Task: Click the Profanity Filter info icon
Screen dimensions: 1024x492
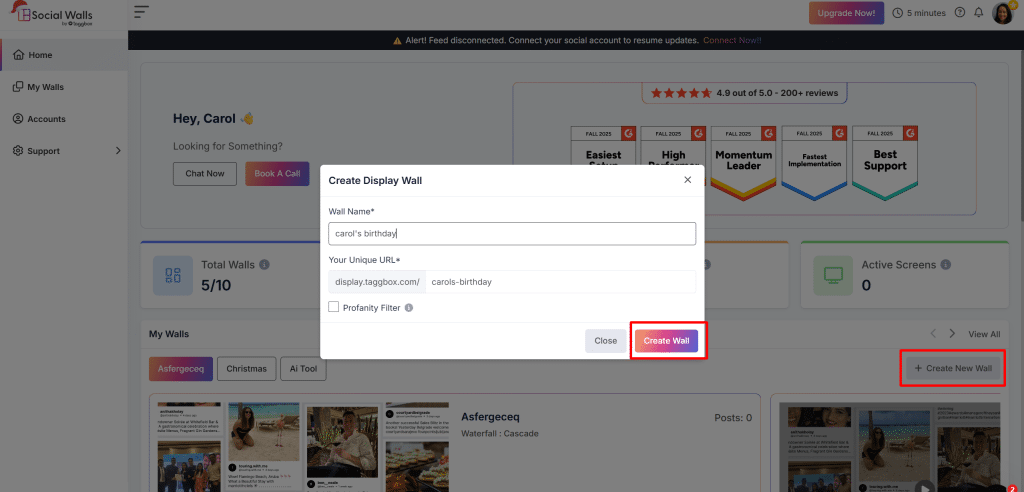Action: point(409,308)
